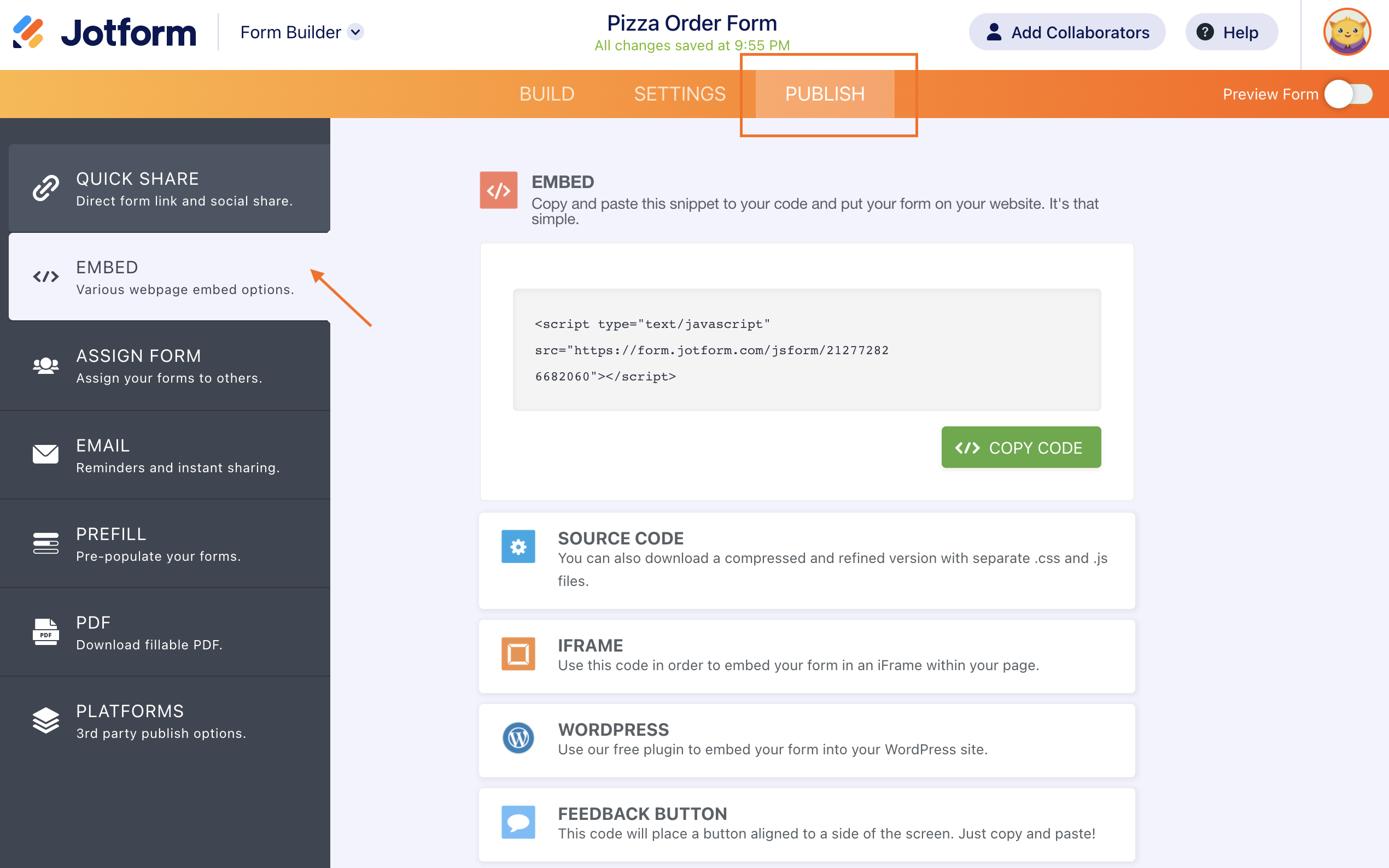Click the Jotform logo icon
Screen dimensions: 1389x868
(27, 32)
